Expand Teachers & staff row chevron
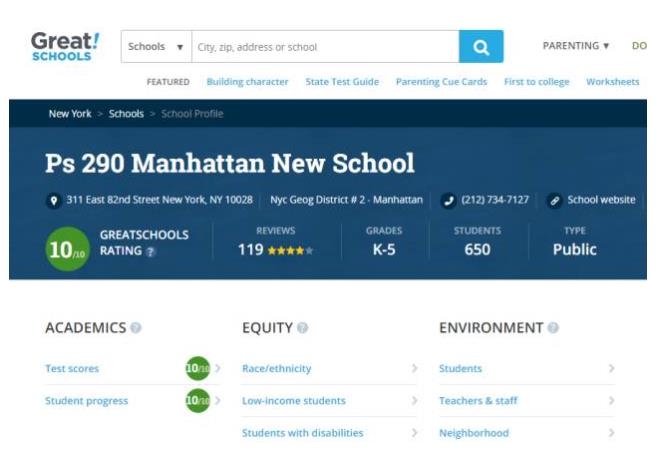 point(611,400)
